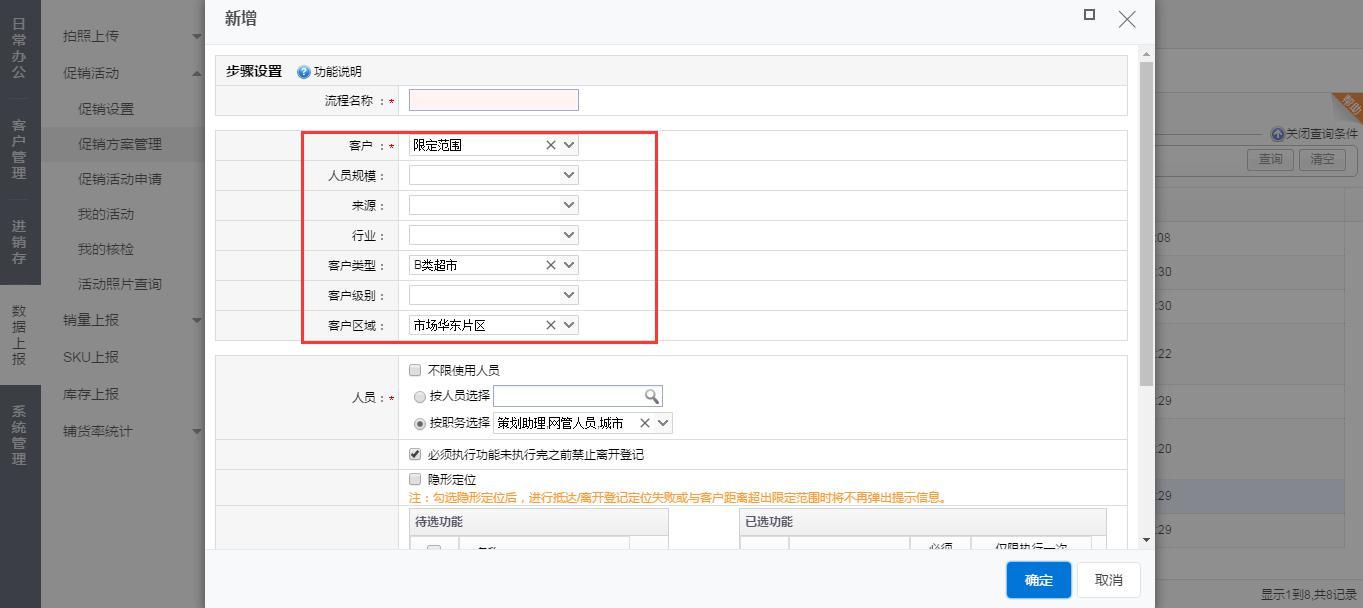Click the 确定 button
Image resolution: width=1363 pixels, height=608 pixels.
pos(1038,580)
